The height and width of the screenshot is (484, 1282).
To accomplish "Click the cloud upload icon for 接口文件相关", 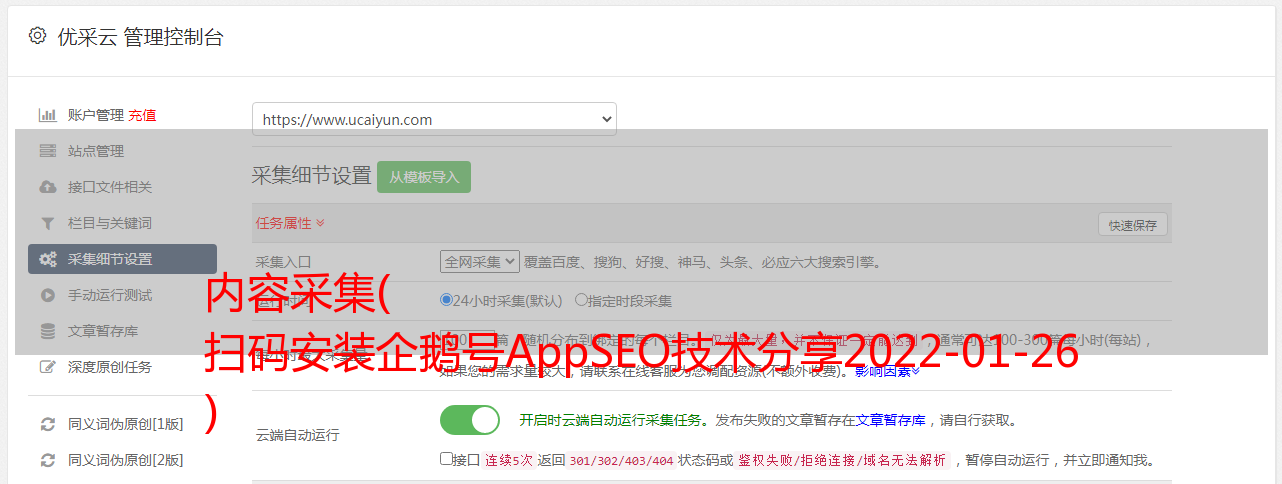I will [x=47, y=187].
